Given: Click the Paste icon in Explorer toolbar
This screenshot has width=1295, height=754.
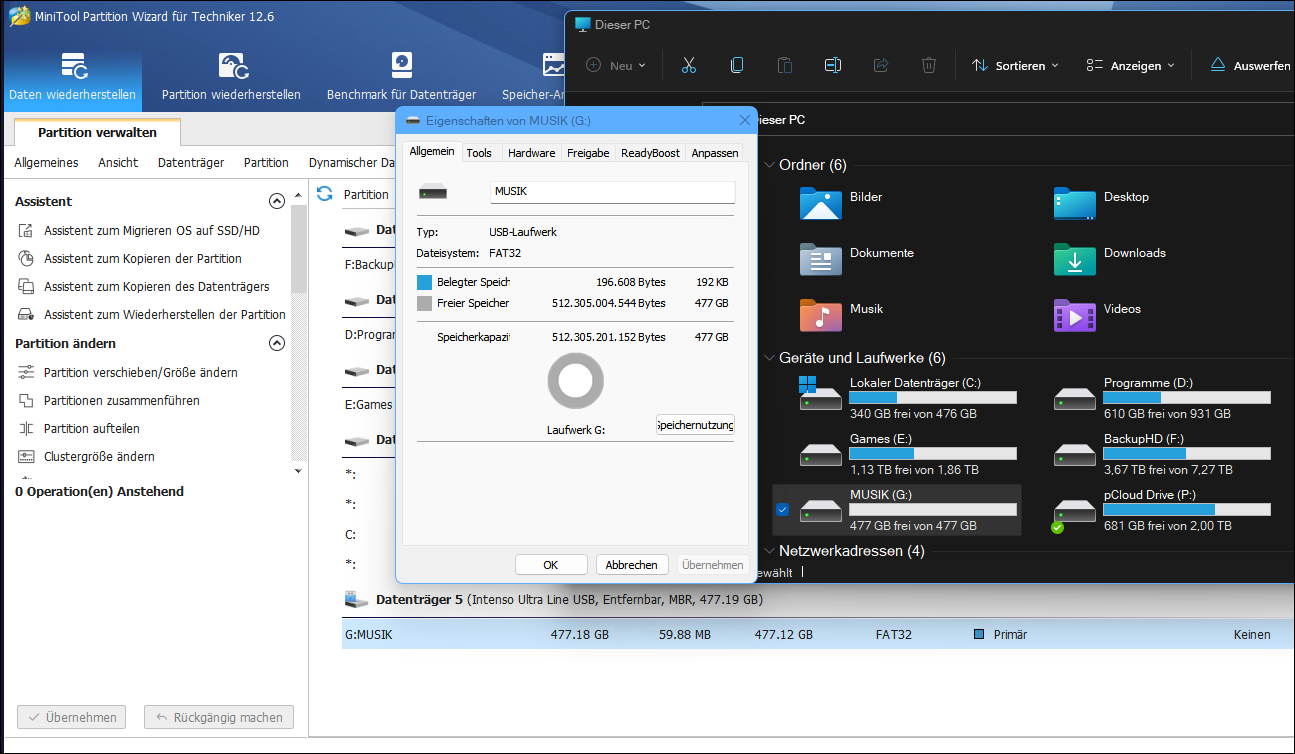Looking at the screenshot, I should tap(785, 65).
